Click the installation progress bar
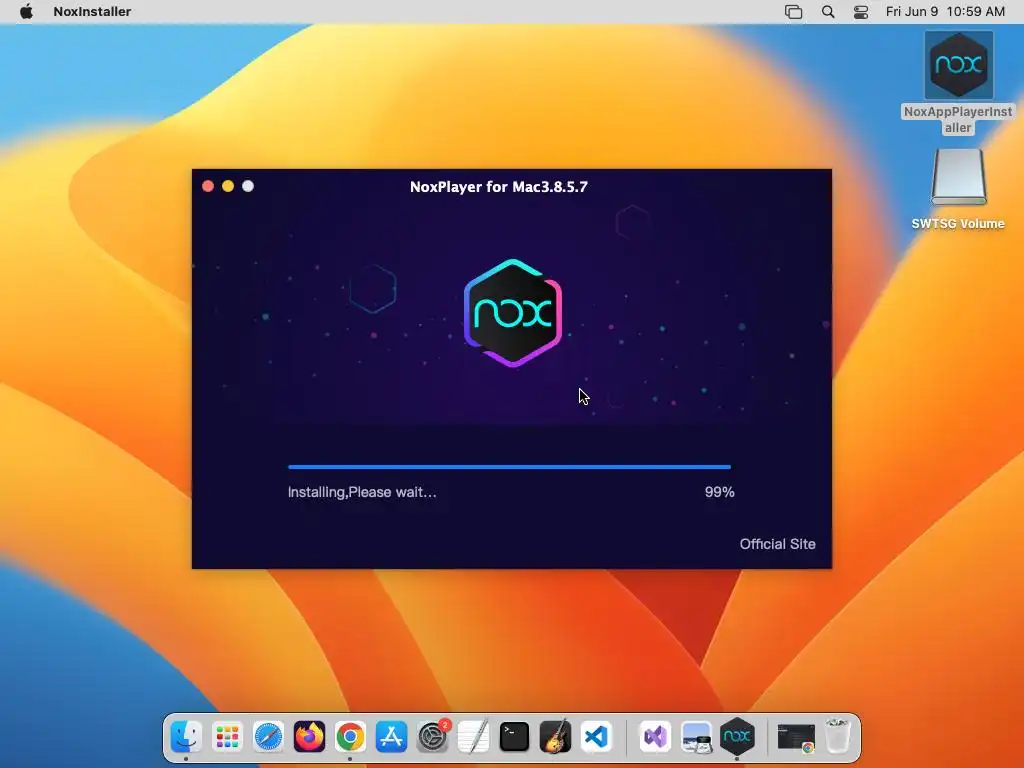The width and height of the screenshot is (1024, 768). [x=509, y=467]
